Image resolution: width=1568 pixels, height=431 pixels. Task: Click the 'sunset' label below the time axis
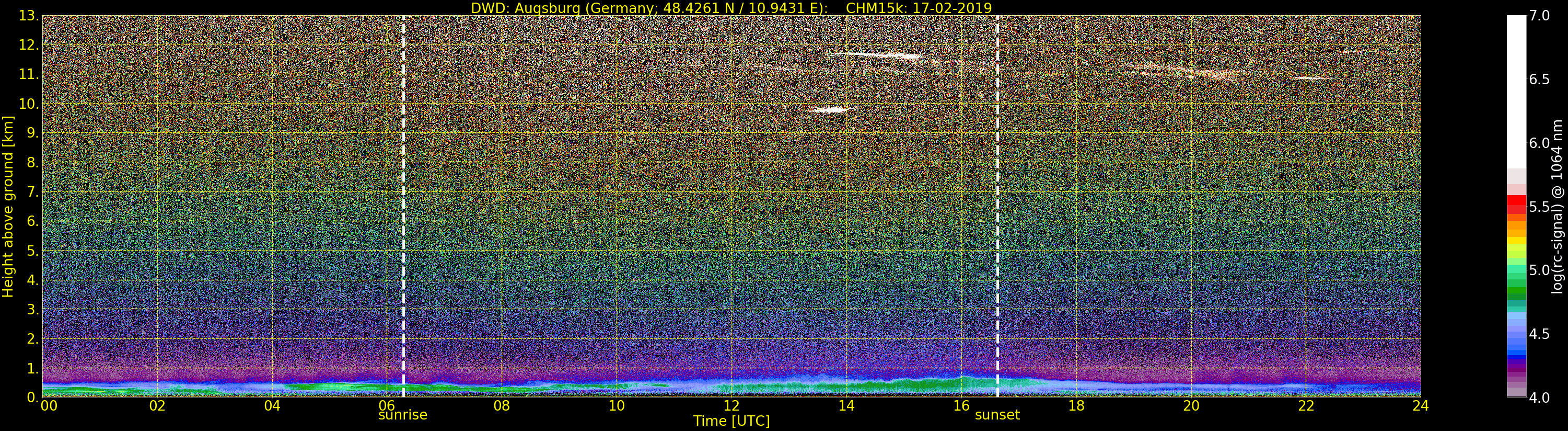click(997, 415)
